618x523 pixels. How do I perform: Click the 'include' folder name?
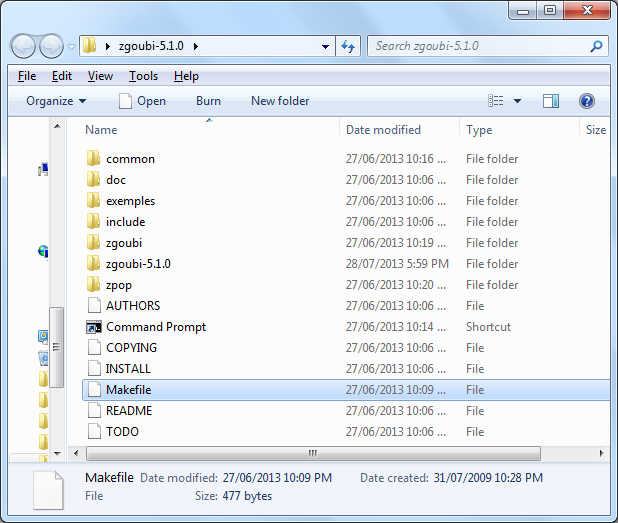pos(125,221)
